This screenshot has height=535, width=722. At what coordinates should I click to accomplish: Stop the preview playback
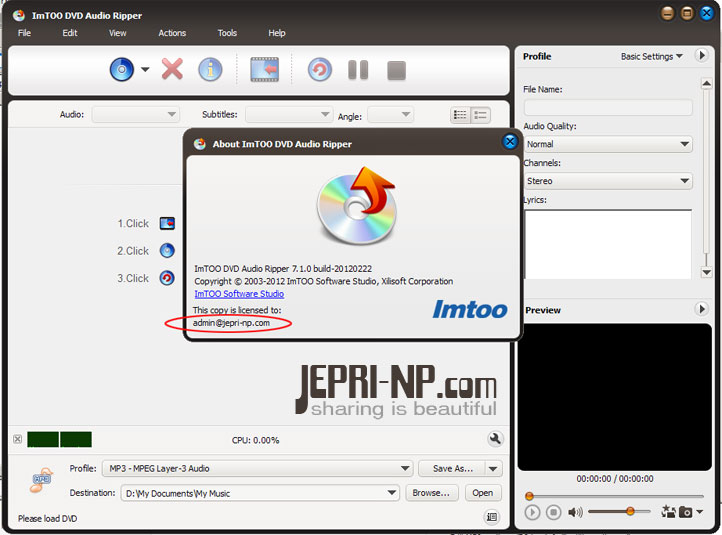click(x=553, y=512)
